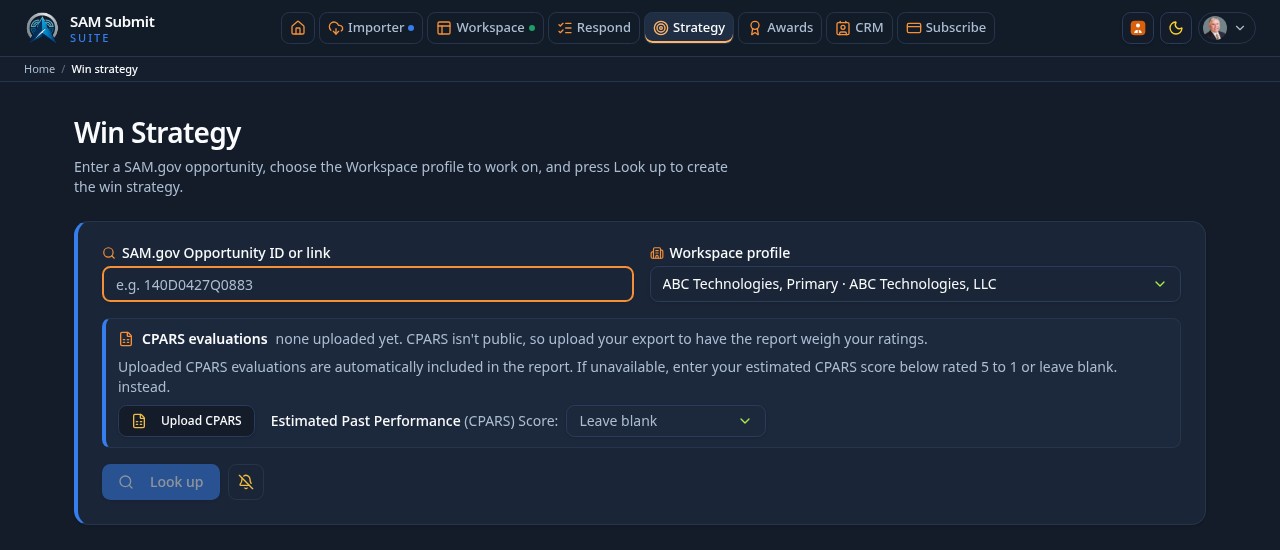The height and width of the screenshot is (550, 1280).
Task: Click the Win strategy breadcrumb
Action: (x=104, y=69)
